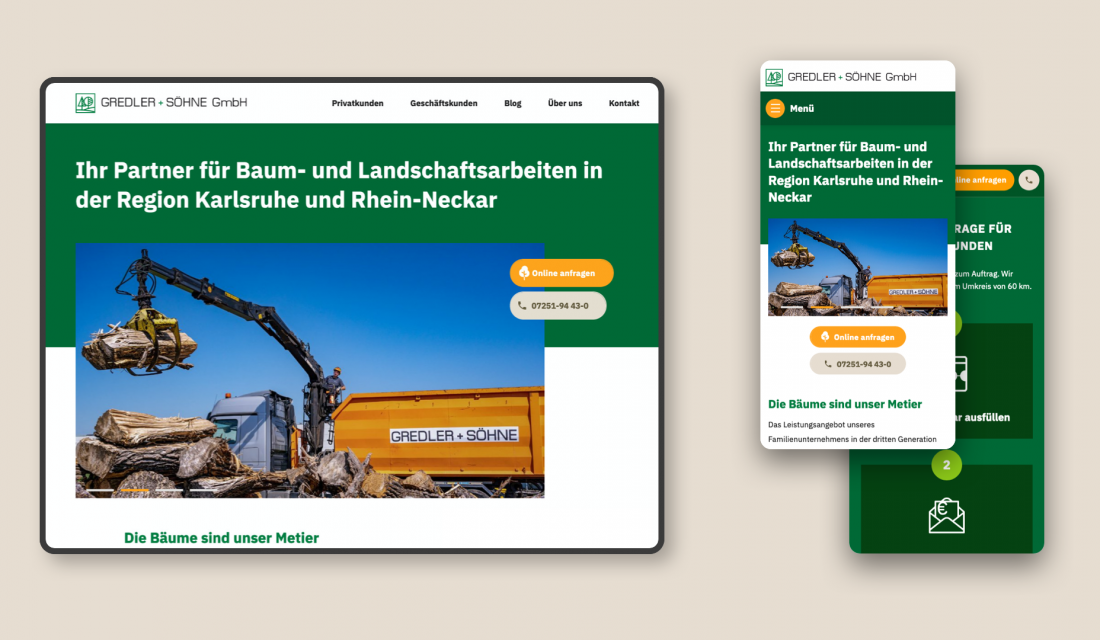Click the text "Das Leistungsangebot unseres"
The height and width of the screenshot is (640, 1100).
(821, 425)
